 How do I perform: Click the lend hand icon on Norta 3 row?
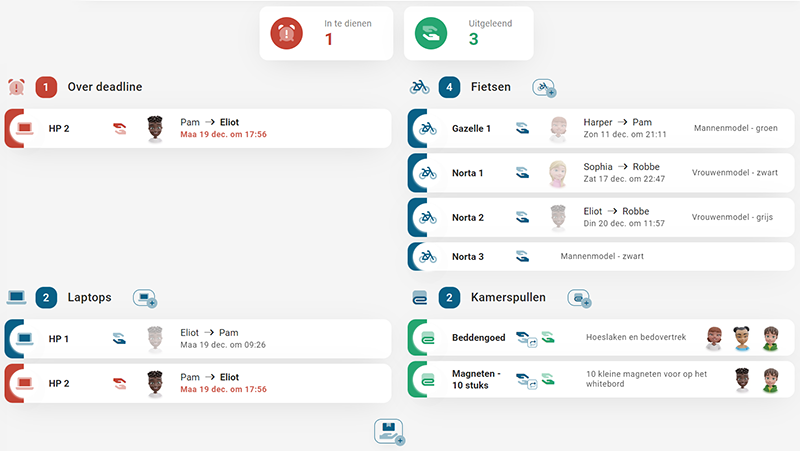(522, 257)
